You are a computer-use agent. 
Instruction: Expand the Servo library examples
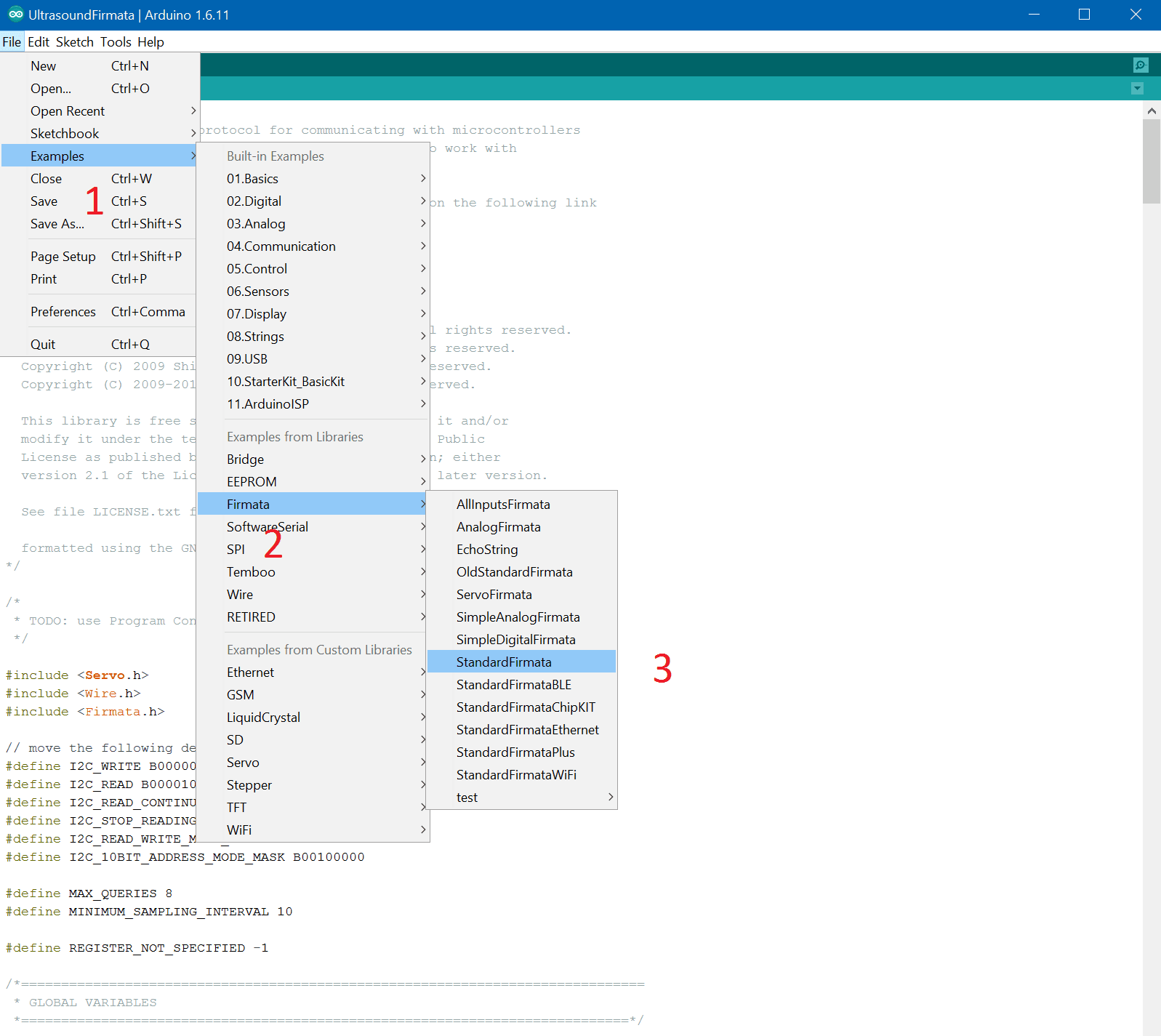pyautogui.click(x=313, y=763)
